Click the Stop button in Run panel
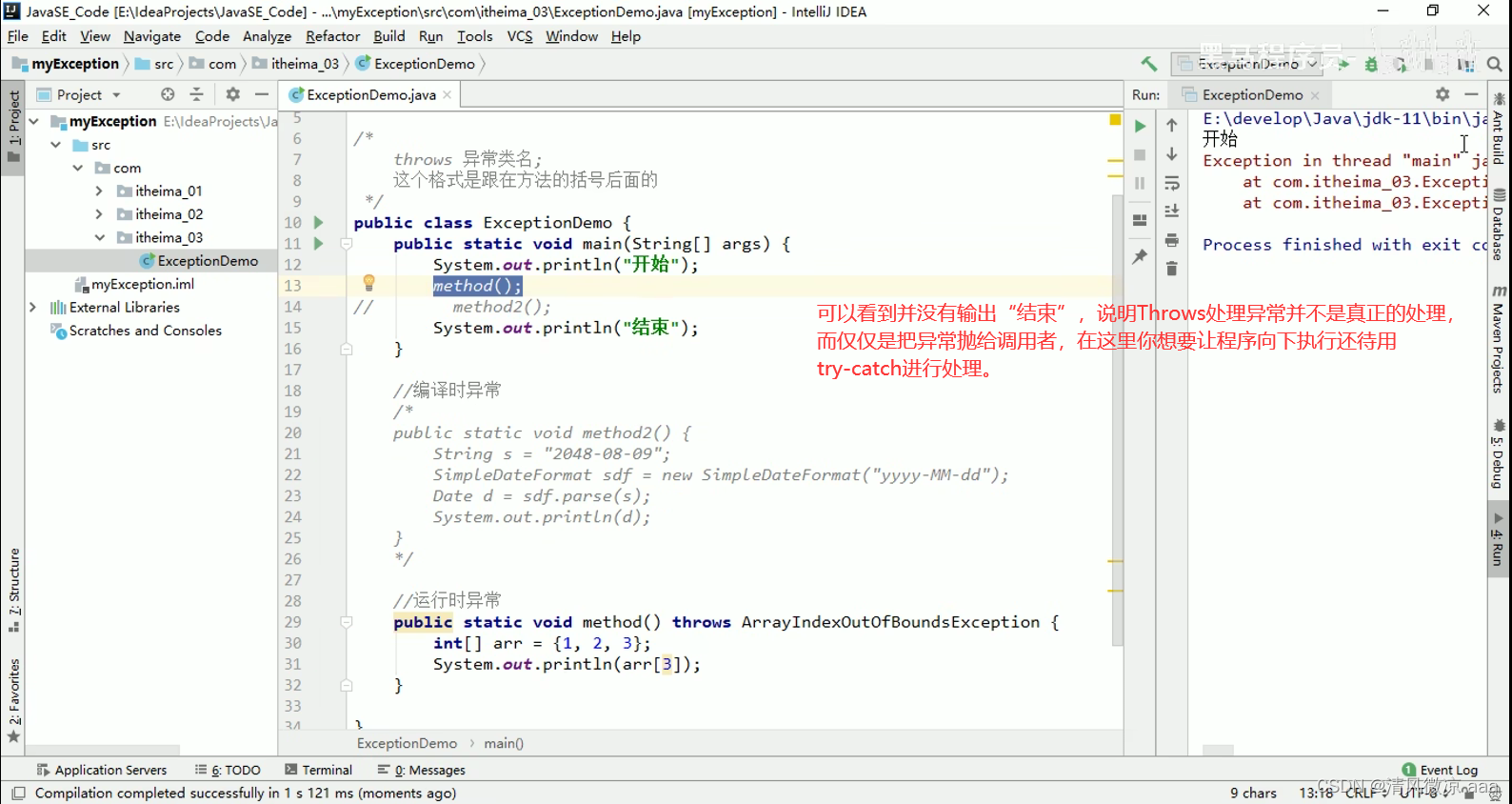This screenshot has height=804, width=1512. coord(1140,154)
